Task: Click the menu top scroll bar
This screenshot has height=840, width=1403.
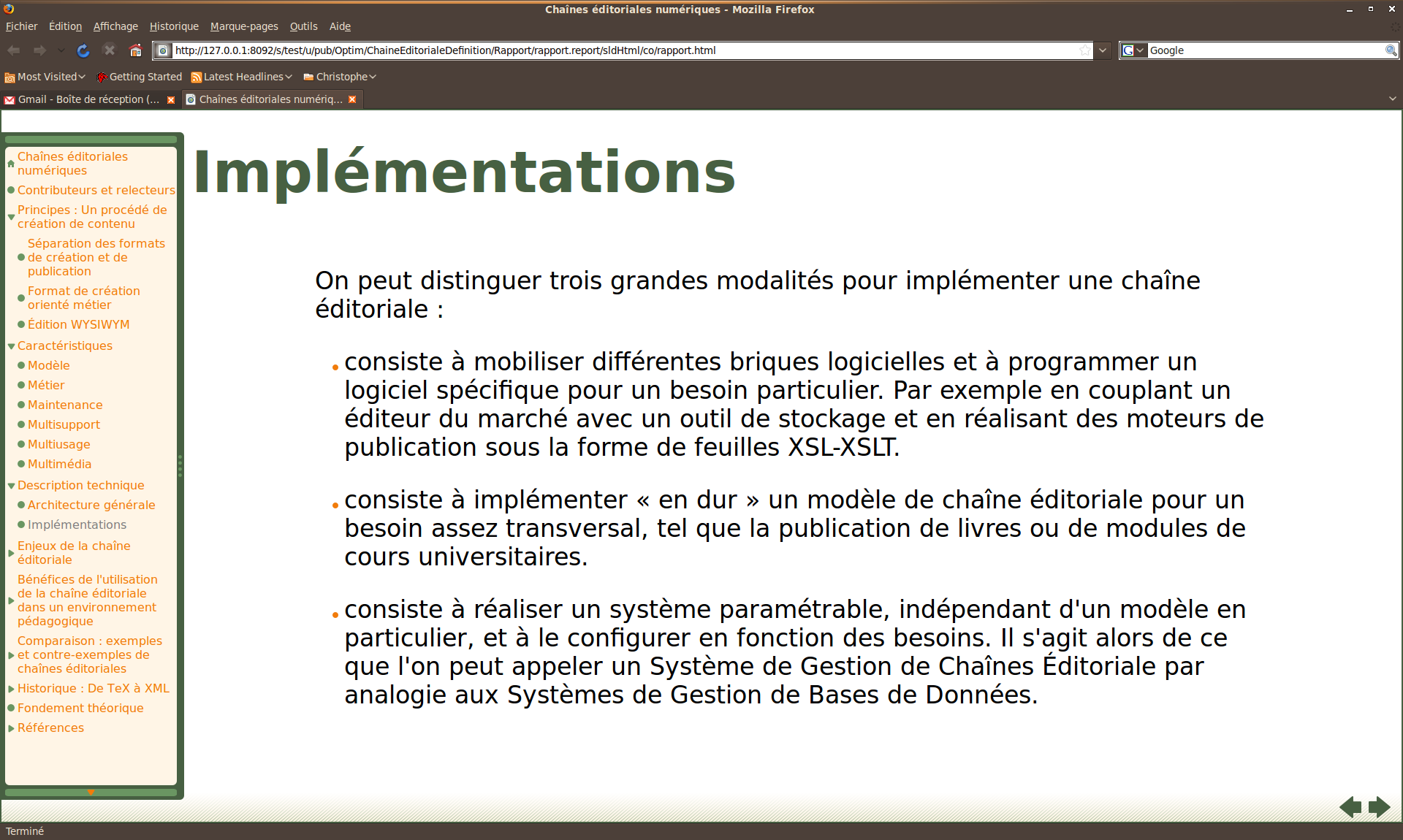Action: pos(91,140)
